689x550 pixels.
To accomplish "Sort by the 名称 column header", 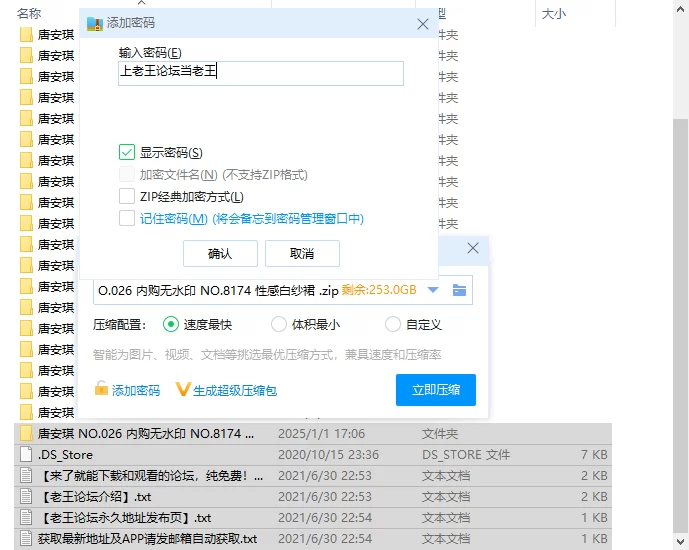I will [30, 13].
